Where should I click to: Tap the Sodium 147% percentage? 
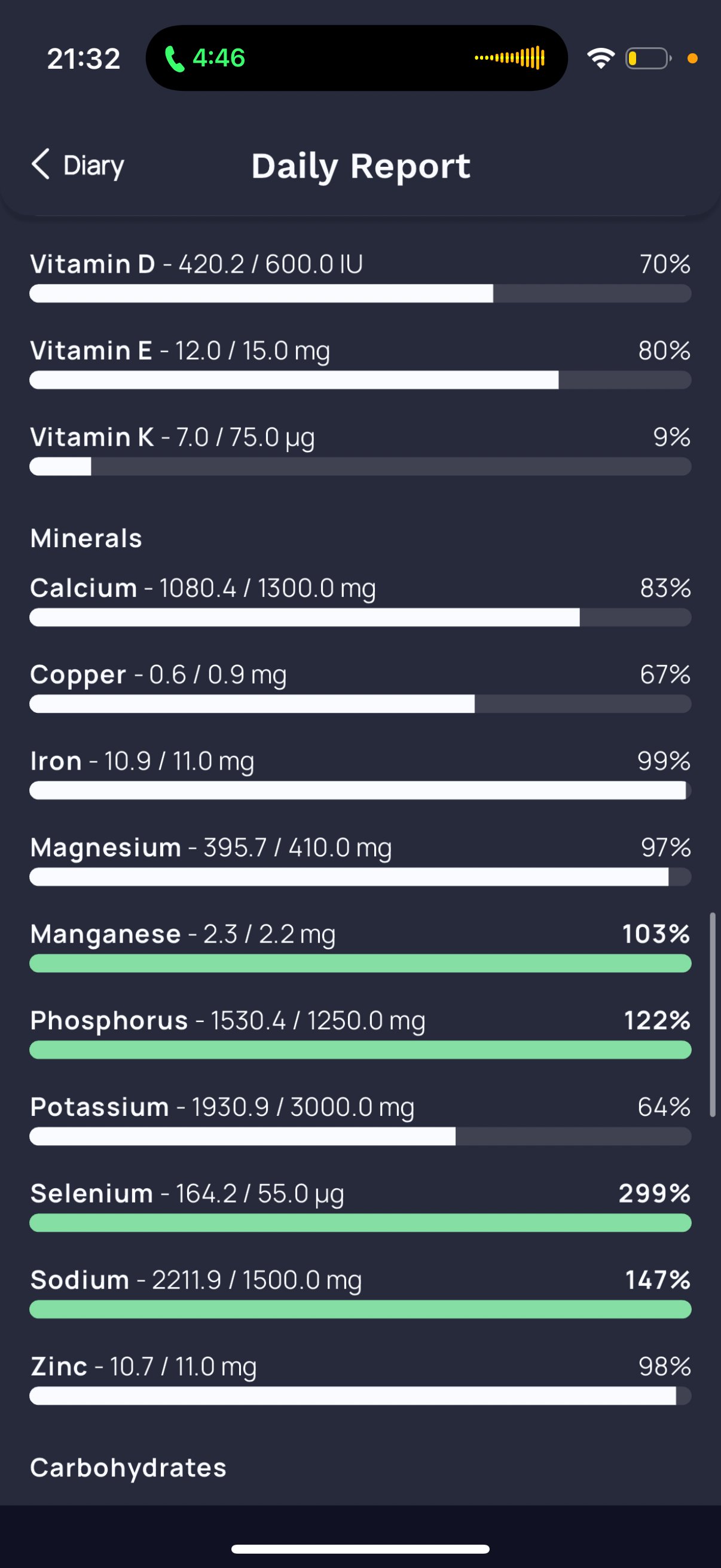[x=658, y=1280]
